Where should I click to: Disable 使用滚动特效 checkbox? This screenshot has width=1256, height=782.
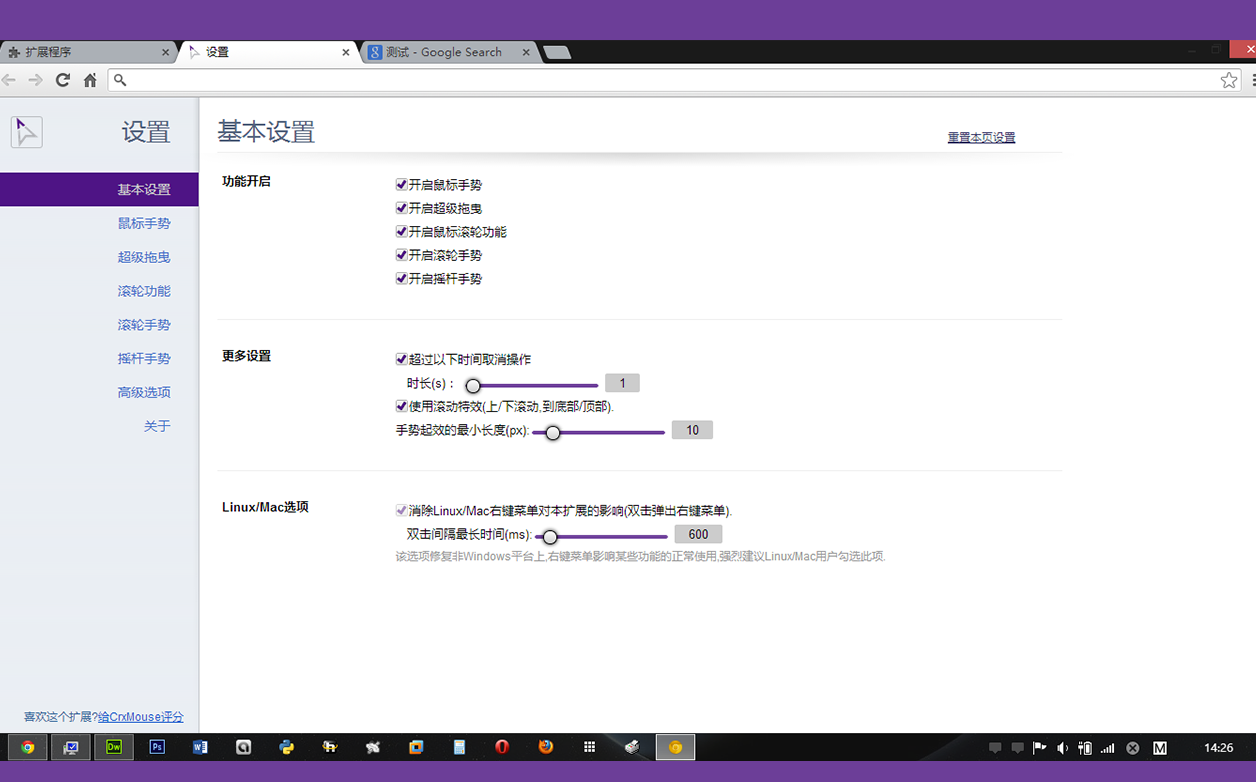(x=401, y=407)
